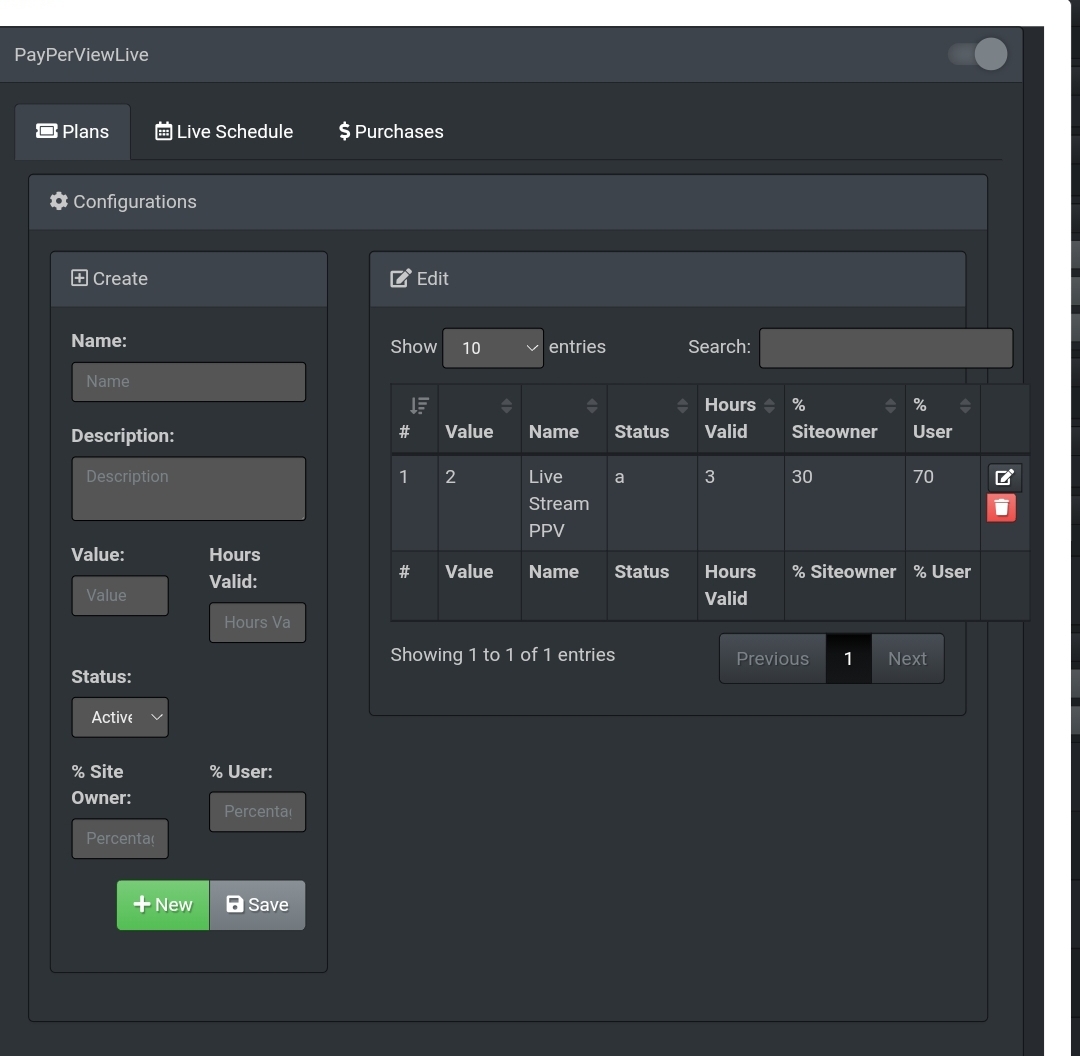Click the Live Schedule calendar icon

point(163,131)
